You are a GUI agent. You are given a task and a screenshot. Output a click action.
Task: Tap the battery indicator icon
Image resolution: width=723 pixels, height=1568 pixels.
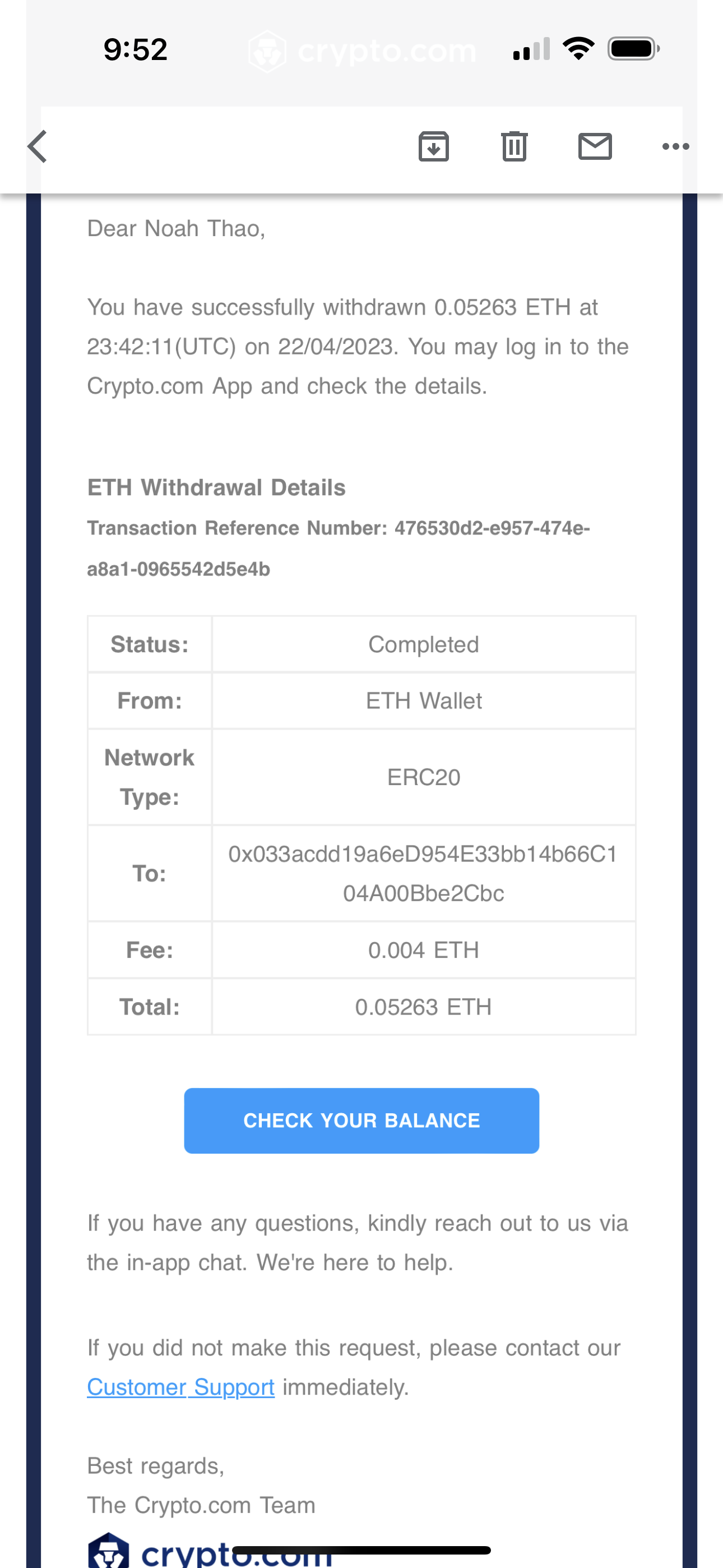point(633,49)
